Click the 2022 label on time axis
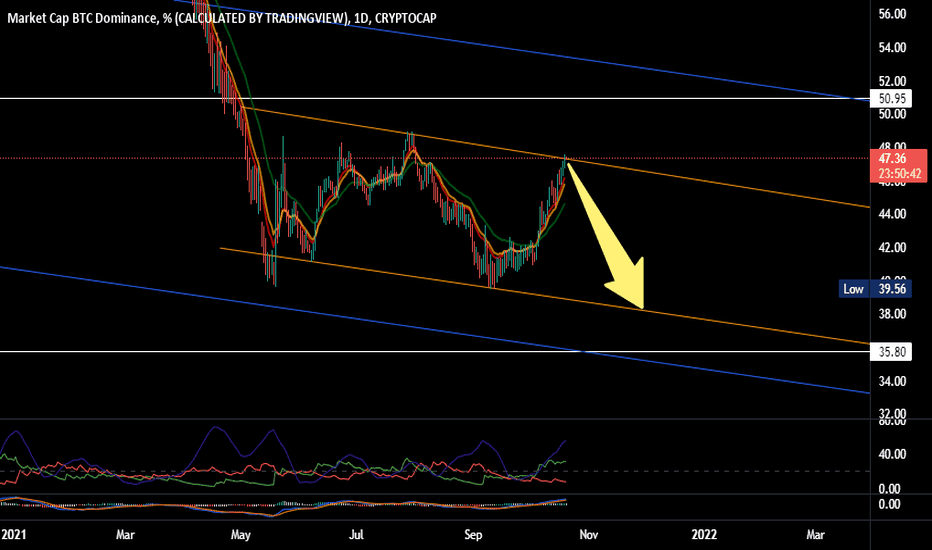This screenshot has width=932, height=550. 704,535
